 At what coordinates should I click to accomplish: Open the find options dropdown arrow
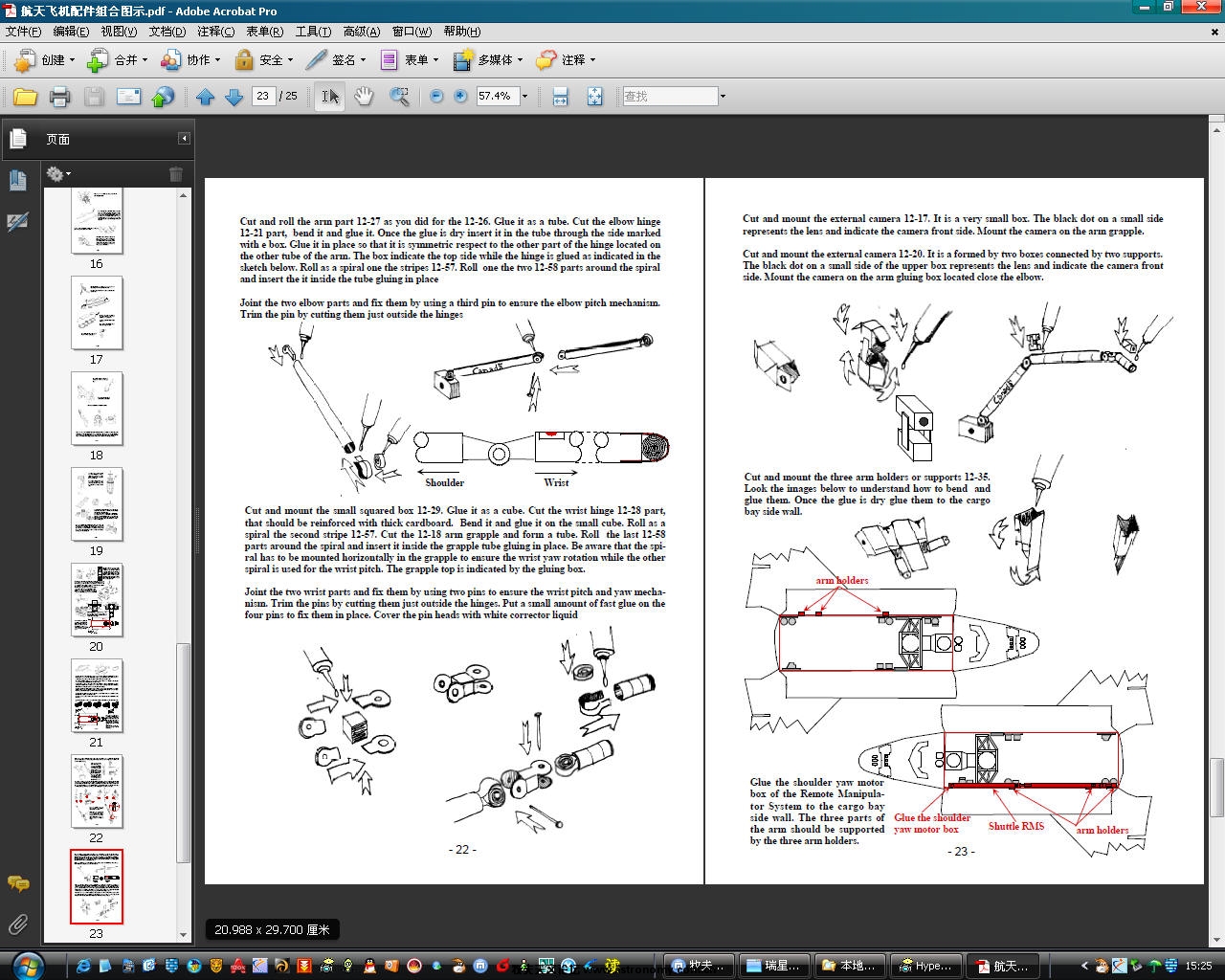(x=723, y=97)
